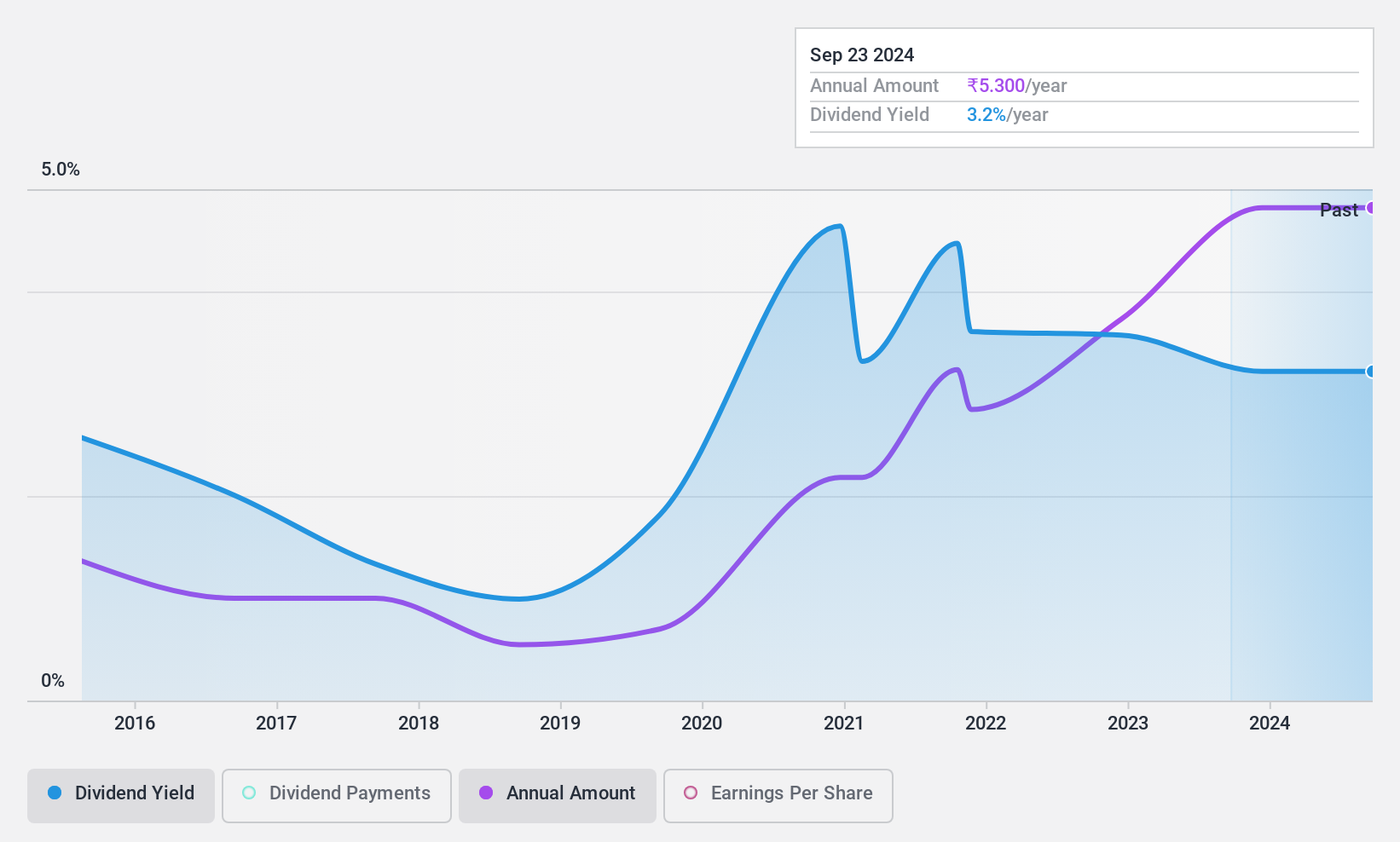Screen dimensions: 1400x842
Task: Toggle the Dividend Payments legend series
Action: tap(336, 796)
